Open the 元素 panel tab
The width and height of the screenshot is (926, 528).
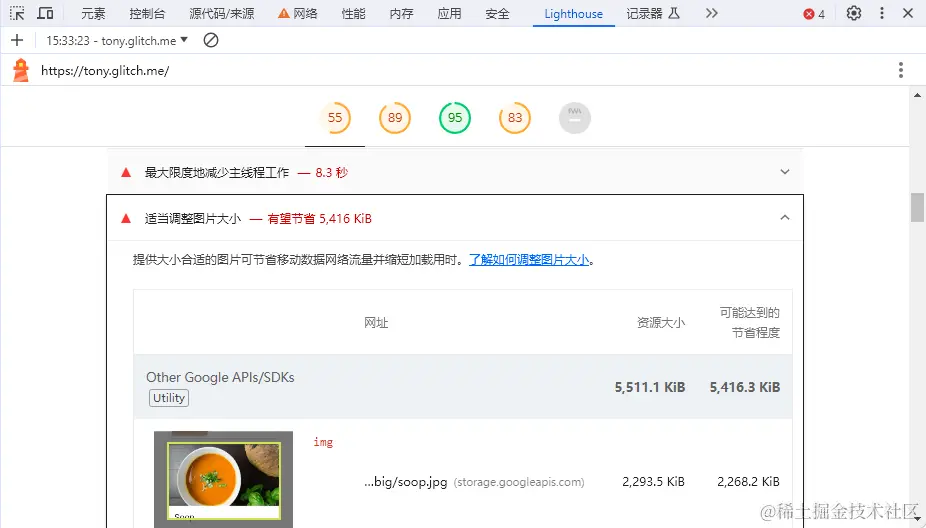pos(93,14)
